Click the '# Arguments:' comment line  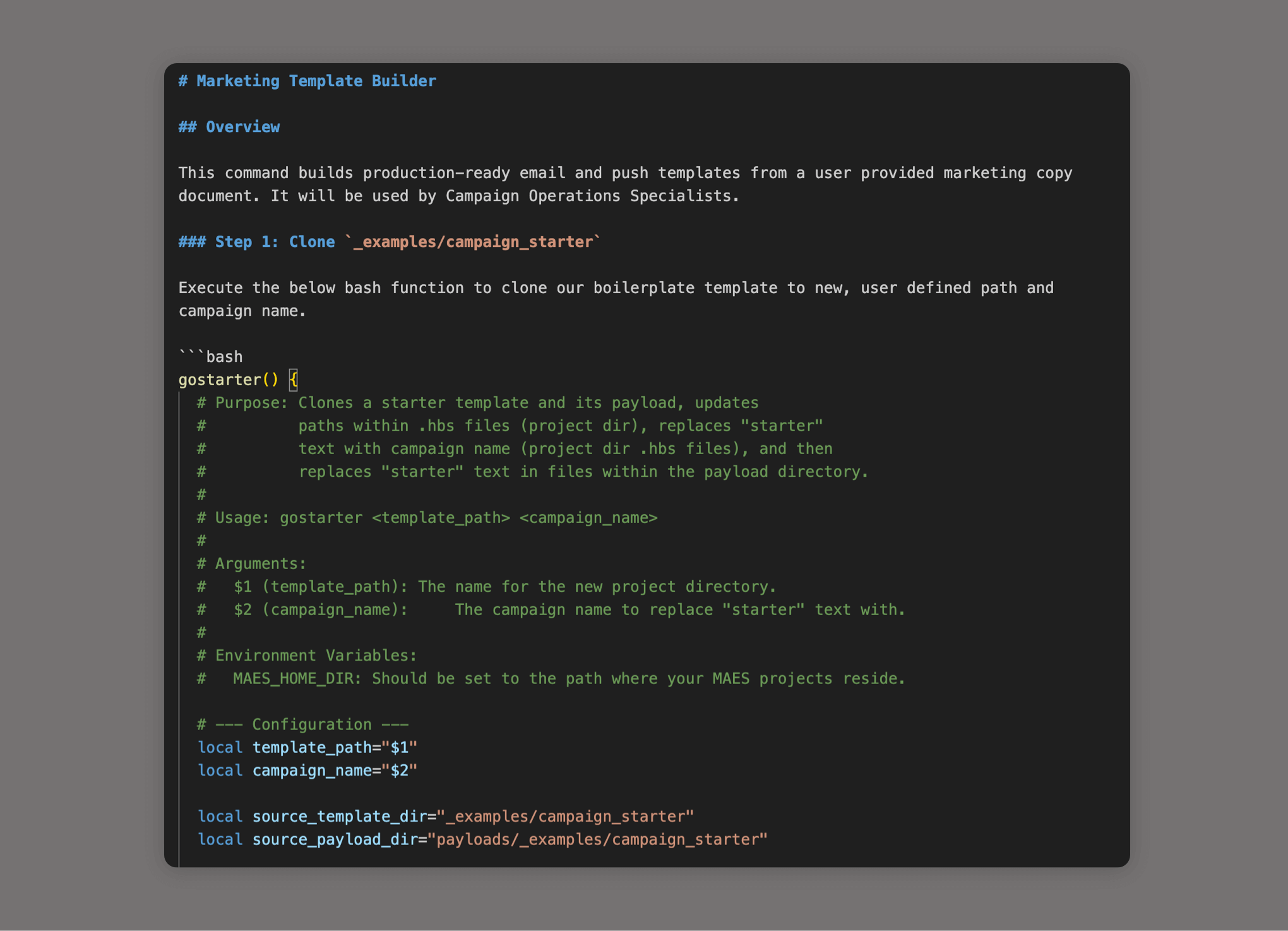251,563
